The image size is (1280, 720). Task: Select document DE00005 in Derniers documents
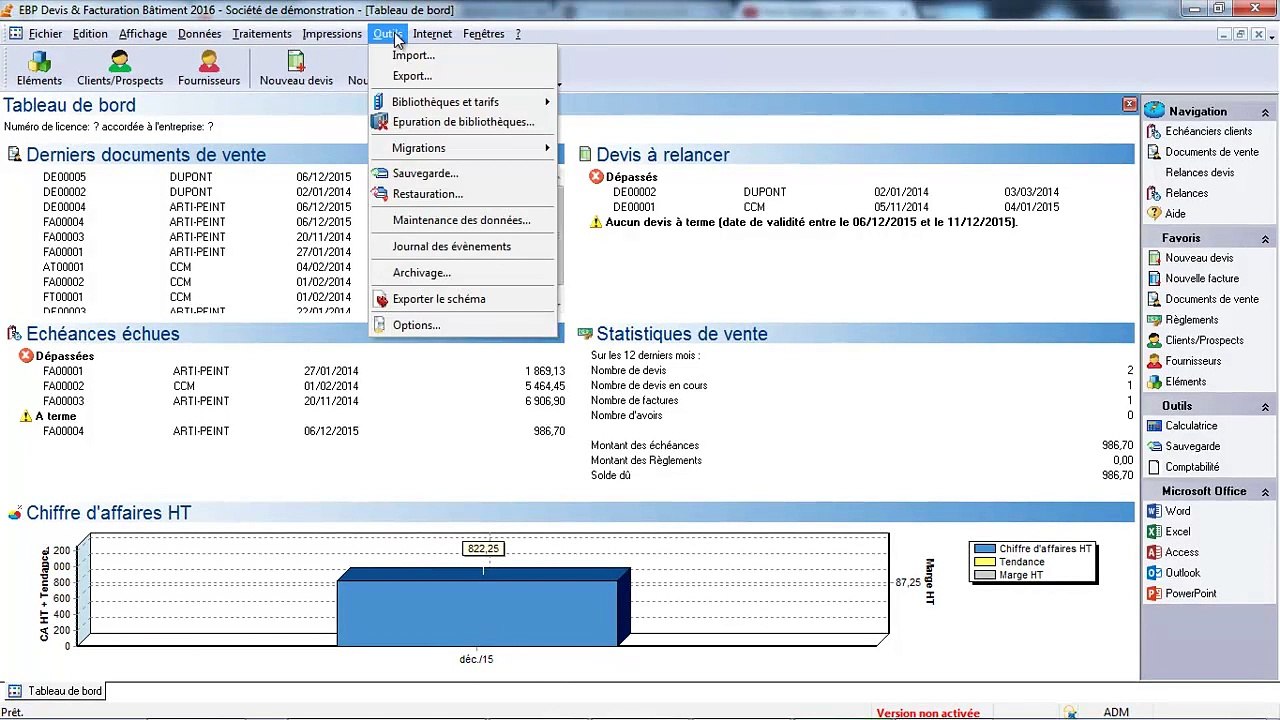tap(64, 177)
